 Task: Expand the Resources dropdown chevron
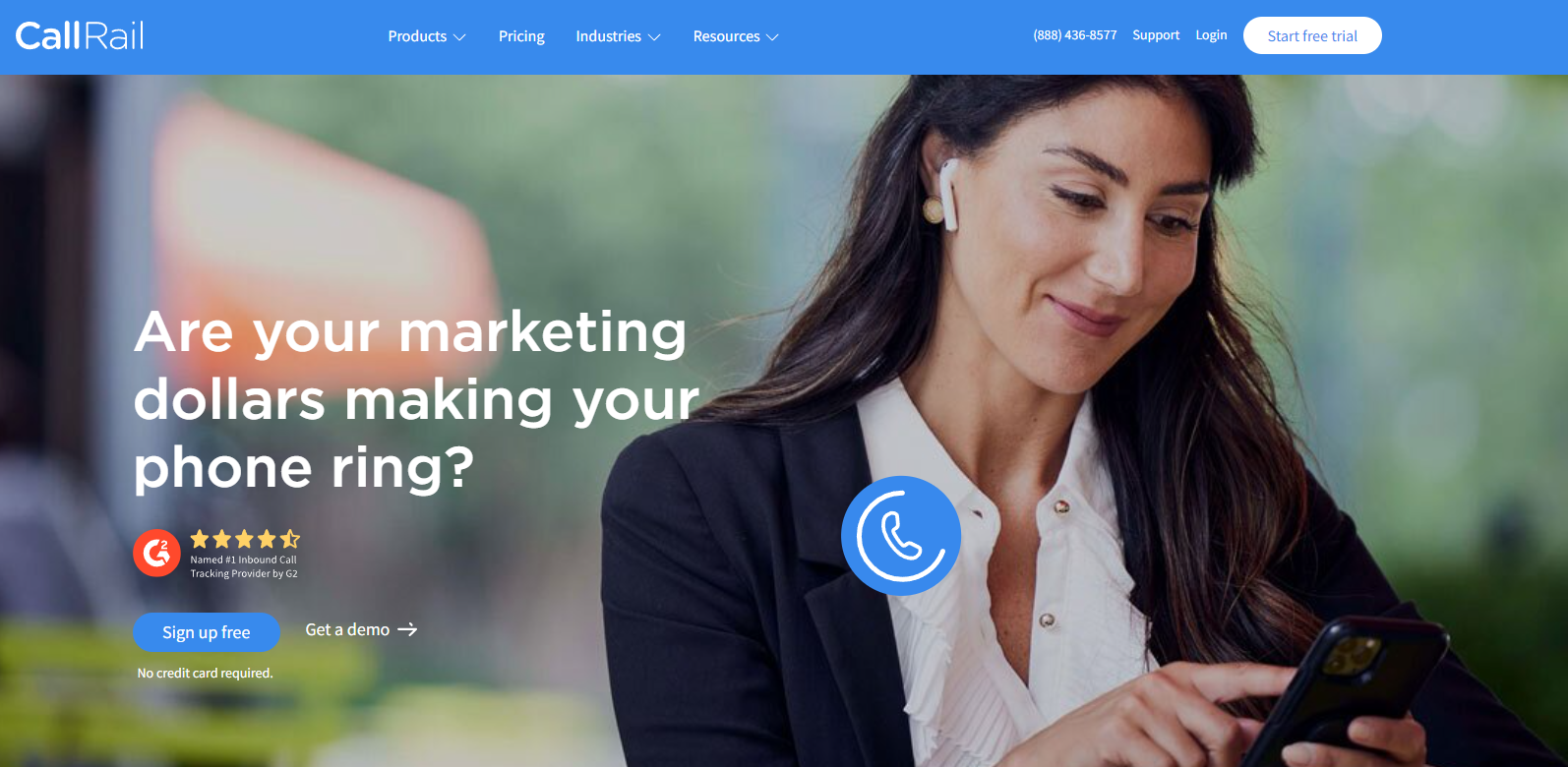point(772,37)
